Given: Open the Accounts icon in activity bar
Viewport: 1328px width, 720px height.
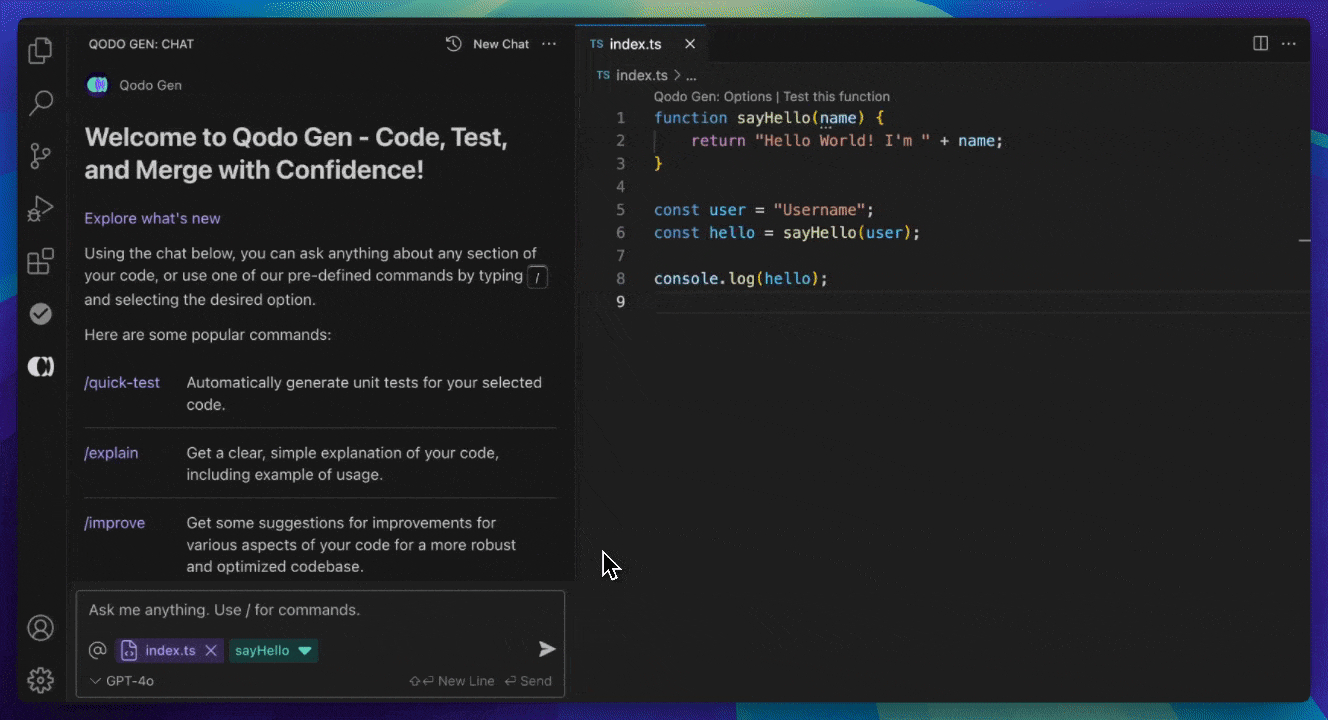Looking at the screenshot, I should coord(40,628).
